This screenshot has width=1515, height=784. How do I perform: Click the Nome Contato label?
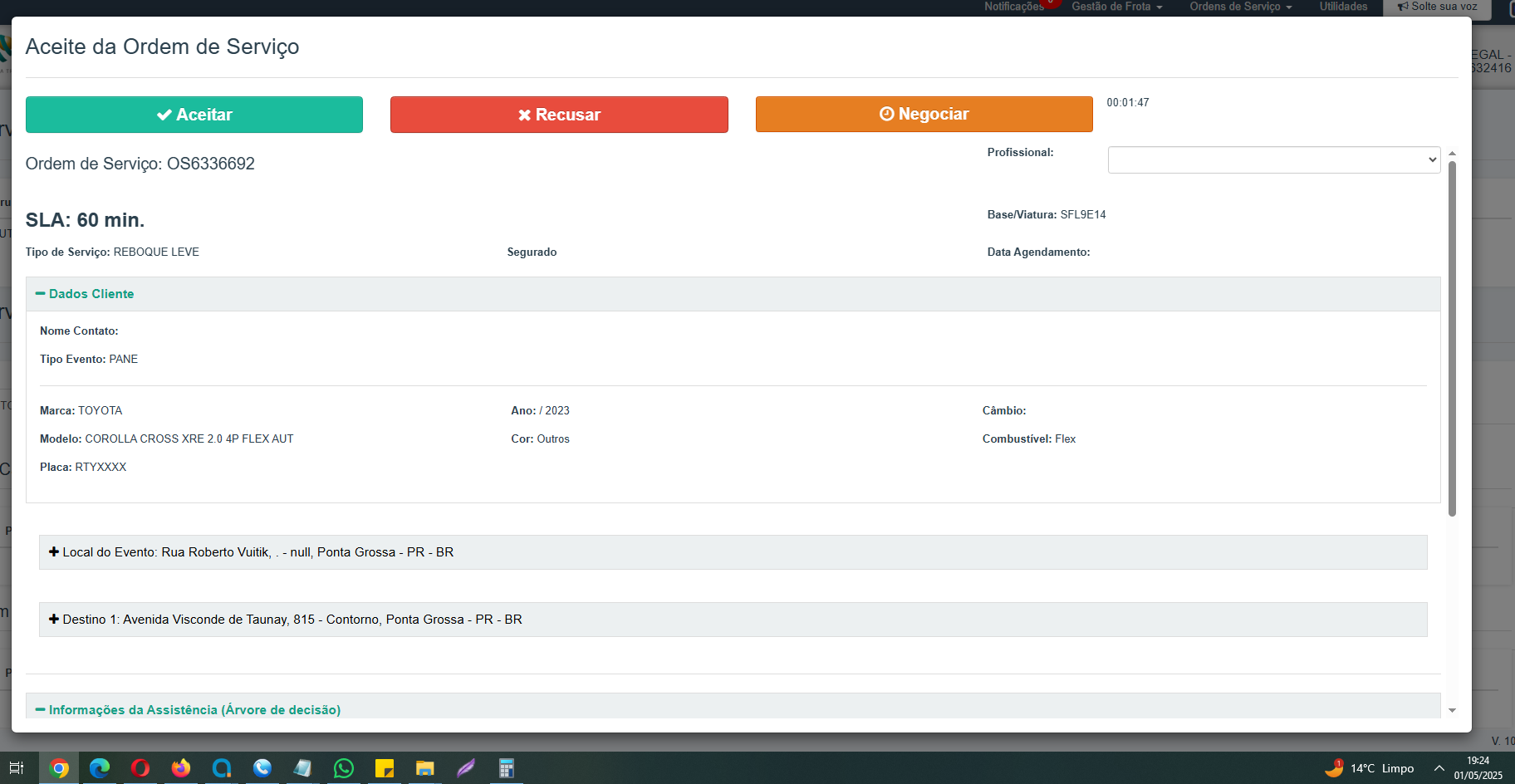point(79,331)
